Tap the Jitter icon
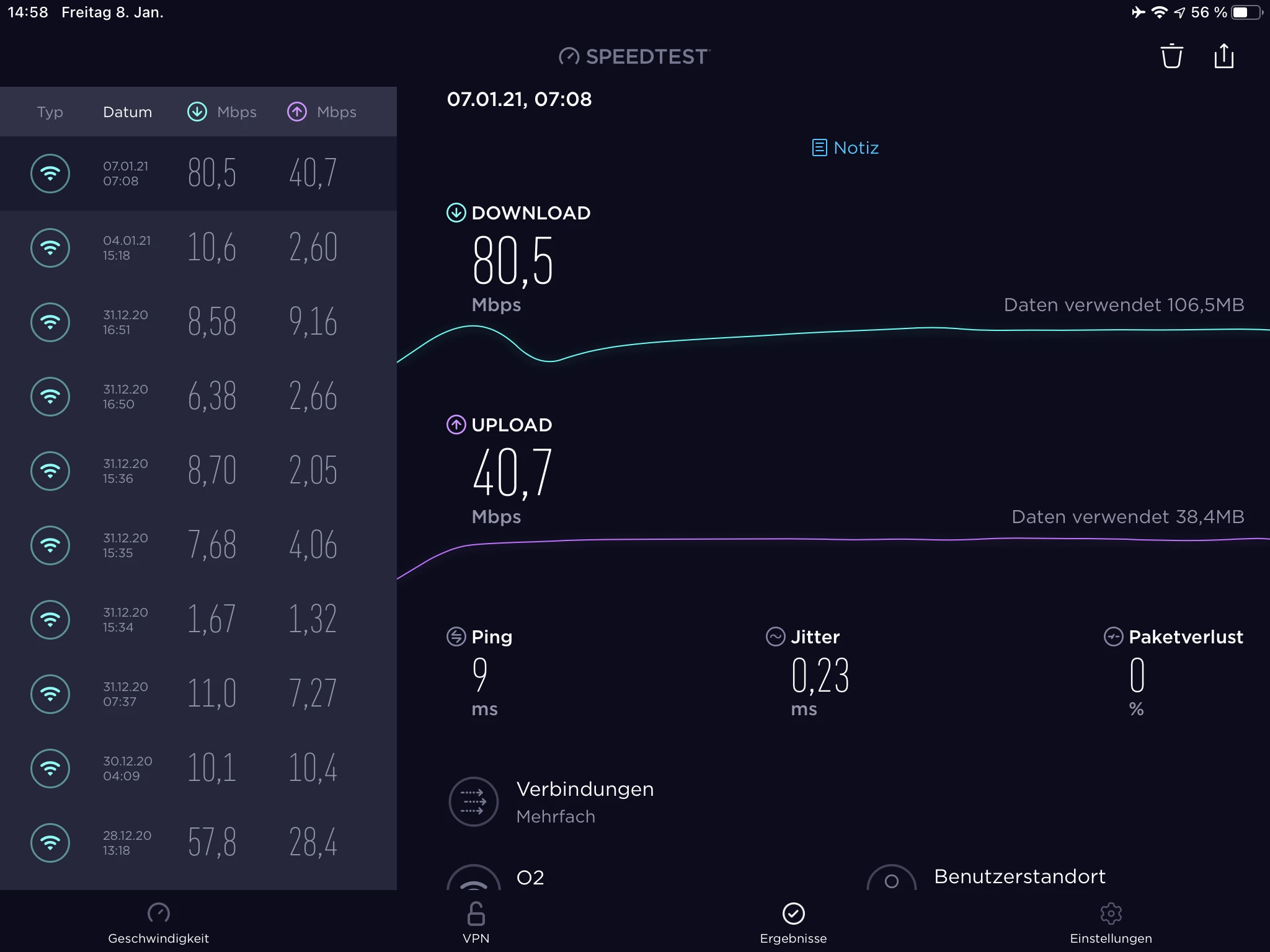 (775, 637)
